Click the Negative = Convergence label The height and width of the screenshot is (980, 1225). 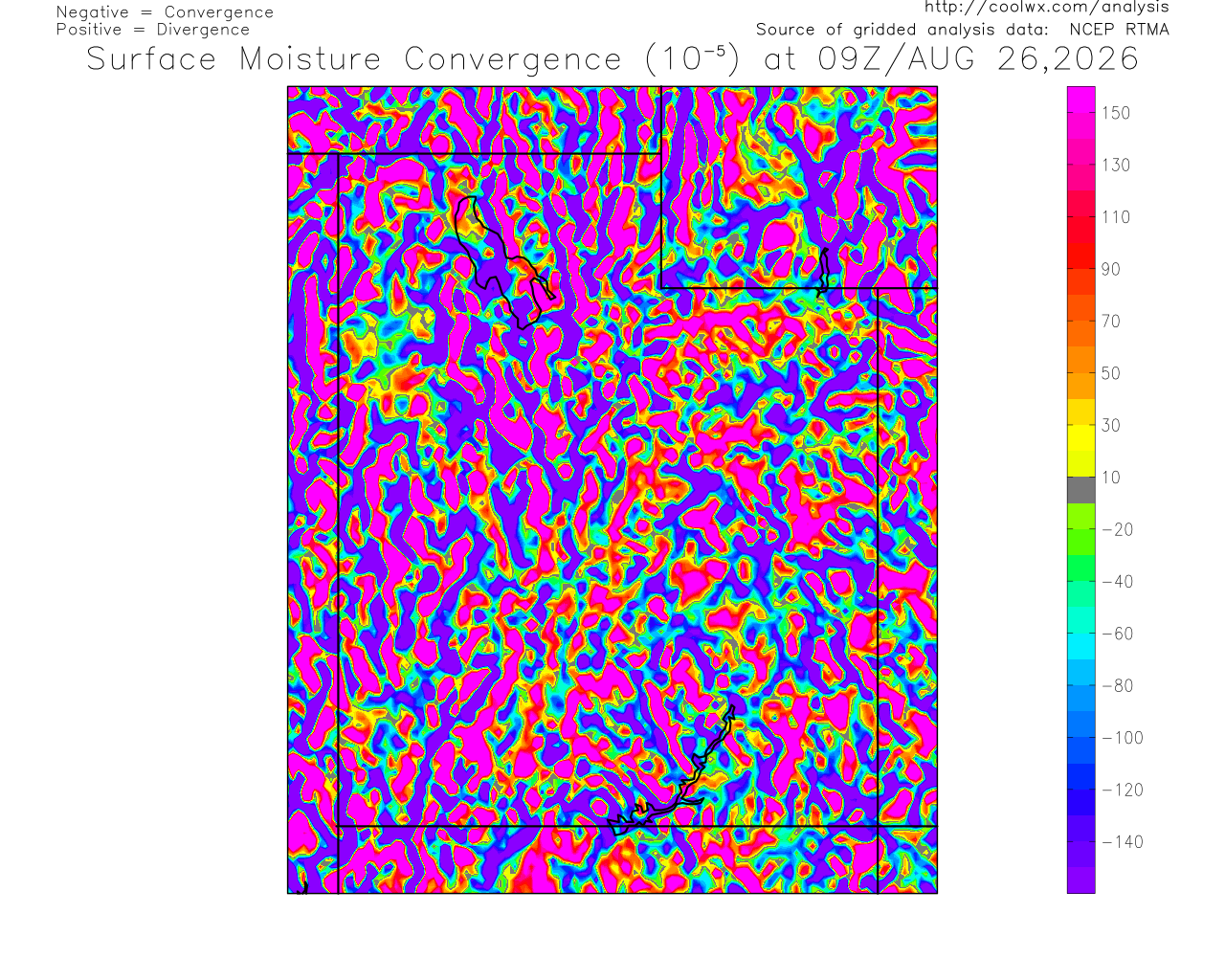click(x=165, y=12)
